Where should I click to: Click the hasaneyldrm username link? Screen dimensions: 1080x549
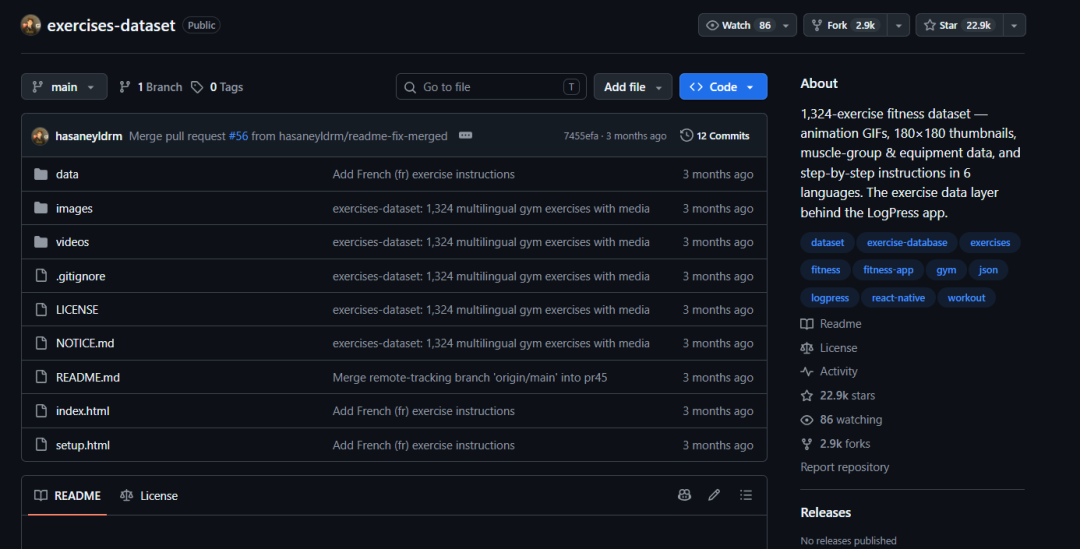[x=89, y=136]
